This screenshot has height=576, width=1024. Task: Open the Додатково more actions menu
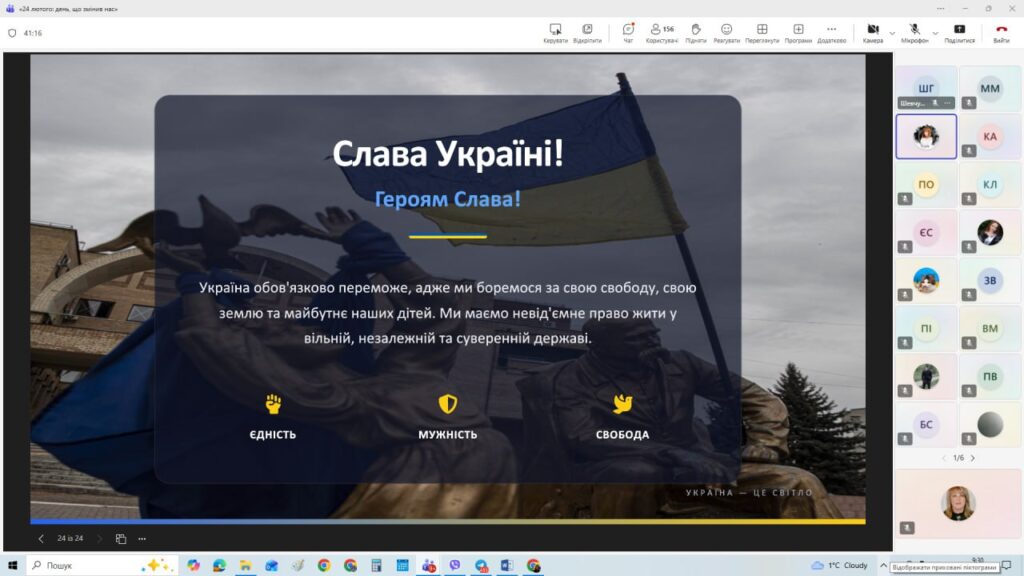831,32
